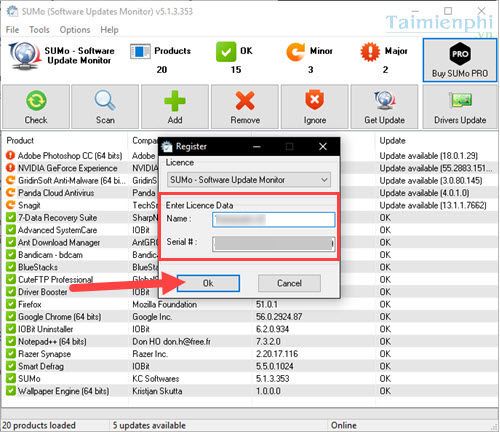The image size is (500, 432).
Task: Click 'Mozilla Foundation' company cell
Action: coord(164,304)
